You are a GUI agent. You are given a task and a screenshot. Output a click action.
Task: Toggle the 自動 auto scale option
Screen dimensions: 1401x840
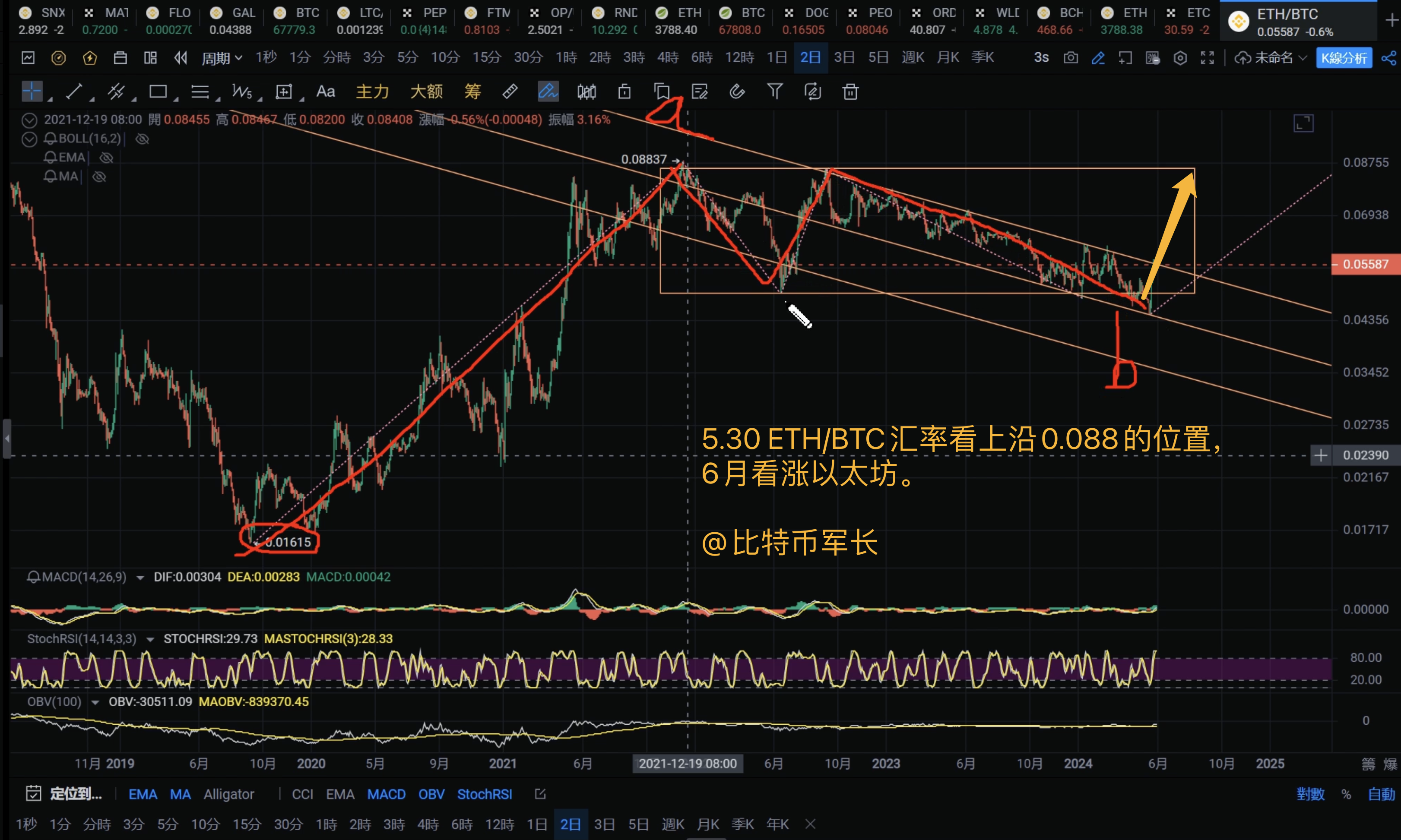click(x=1381, y=794)
